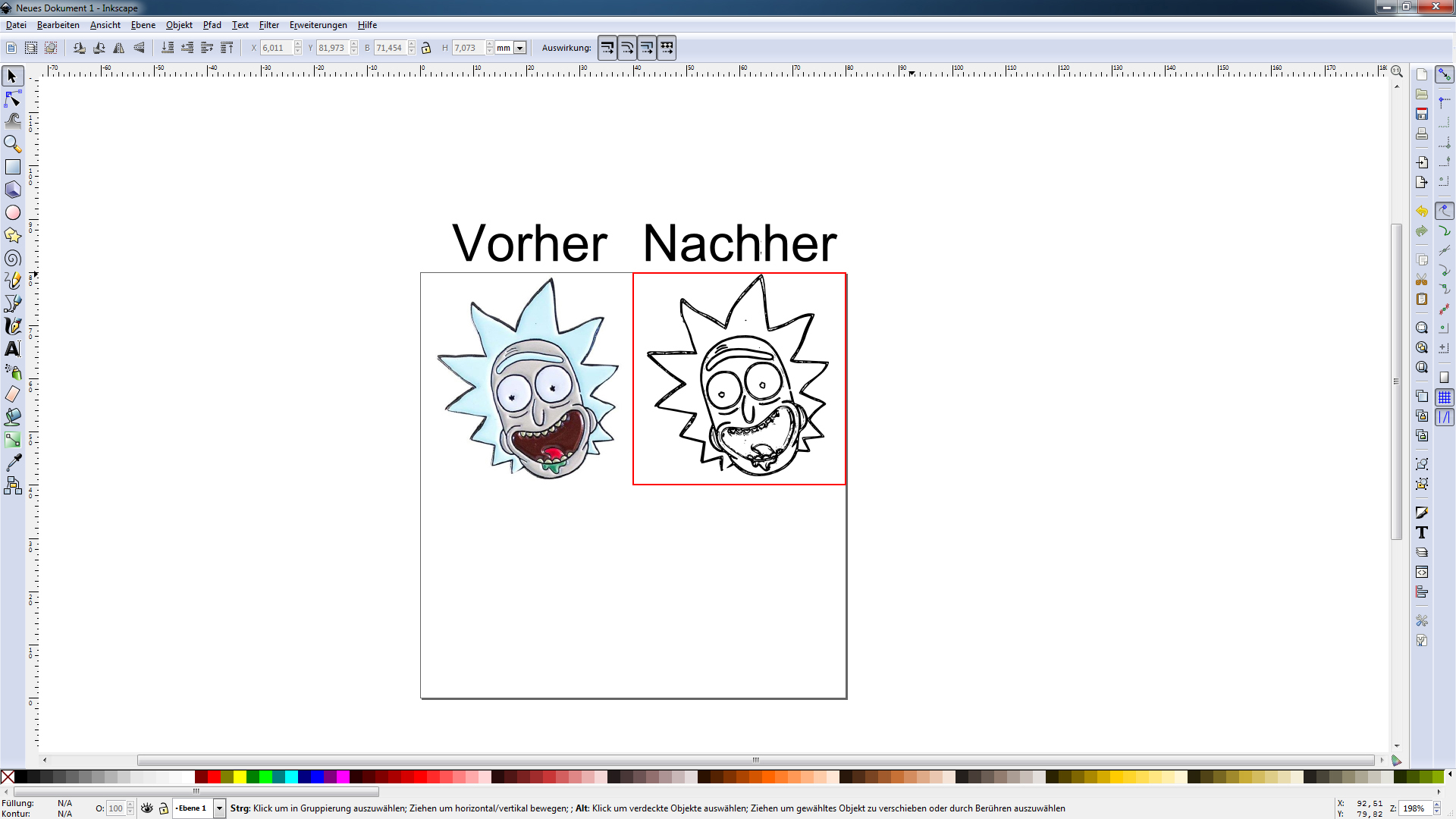Select the Spray objects tool
Screen dimensions: 1456x819
click(x=12, y=372)
